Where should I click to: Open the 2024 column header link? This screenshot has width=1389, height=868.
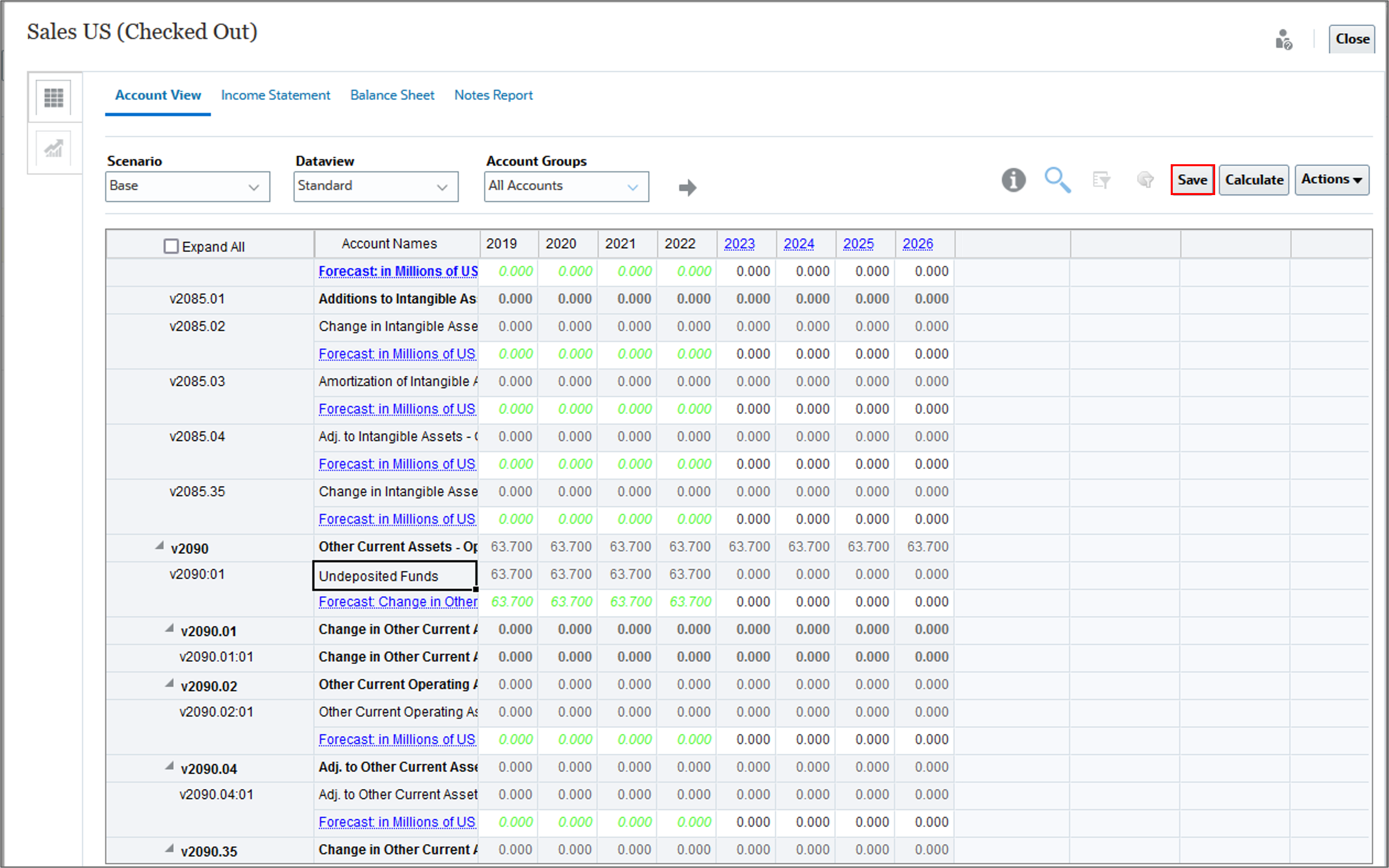pyautogui.click(x=798, y=244)
